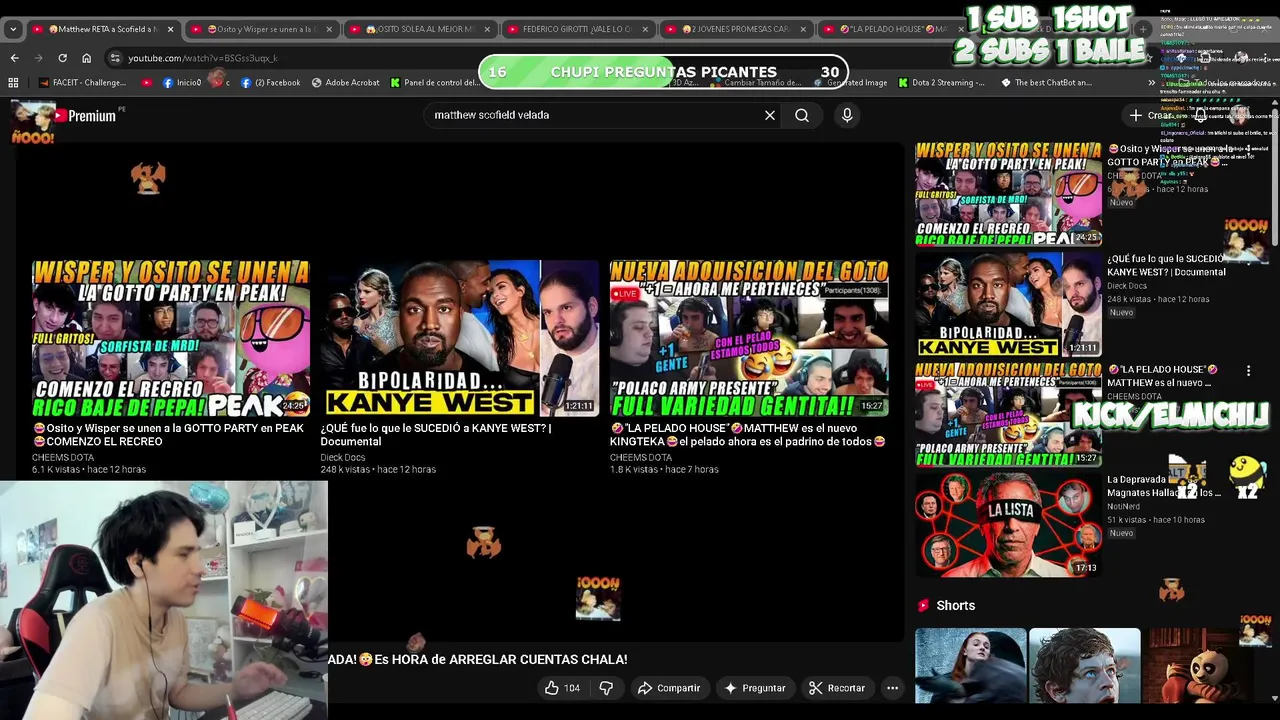Open Adobe Acrobat bookmark
The image size is (1280, 720).
point(345,83)
